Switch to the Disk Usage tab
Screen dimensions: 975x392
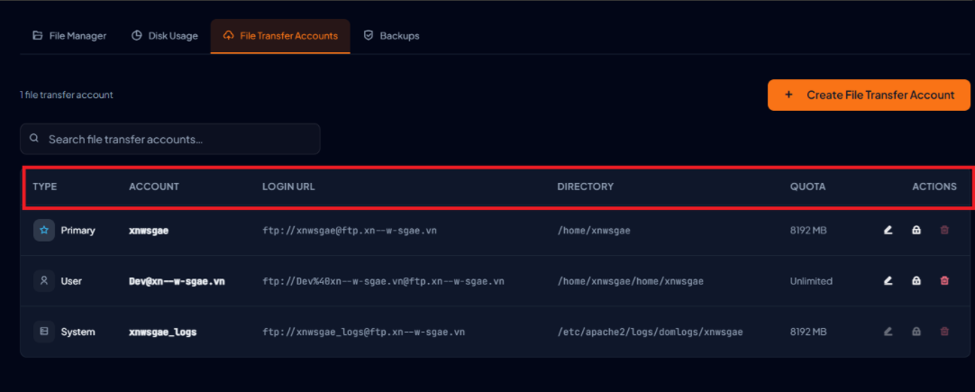click(165, 36)
